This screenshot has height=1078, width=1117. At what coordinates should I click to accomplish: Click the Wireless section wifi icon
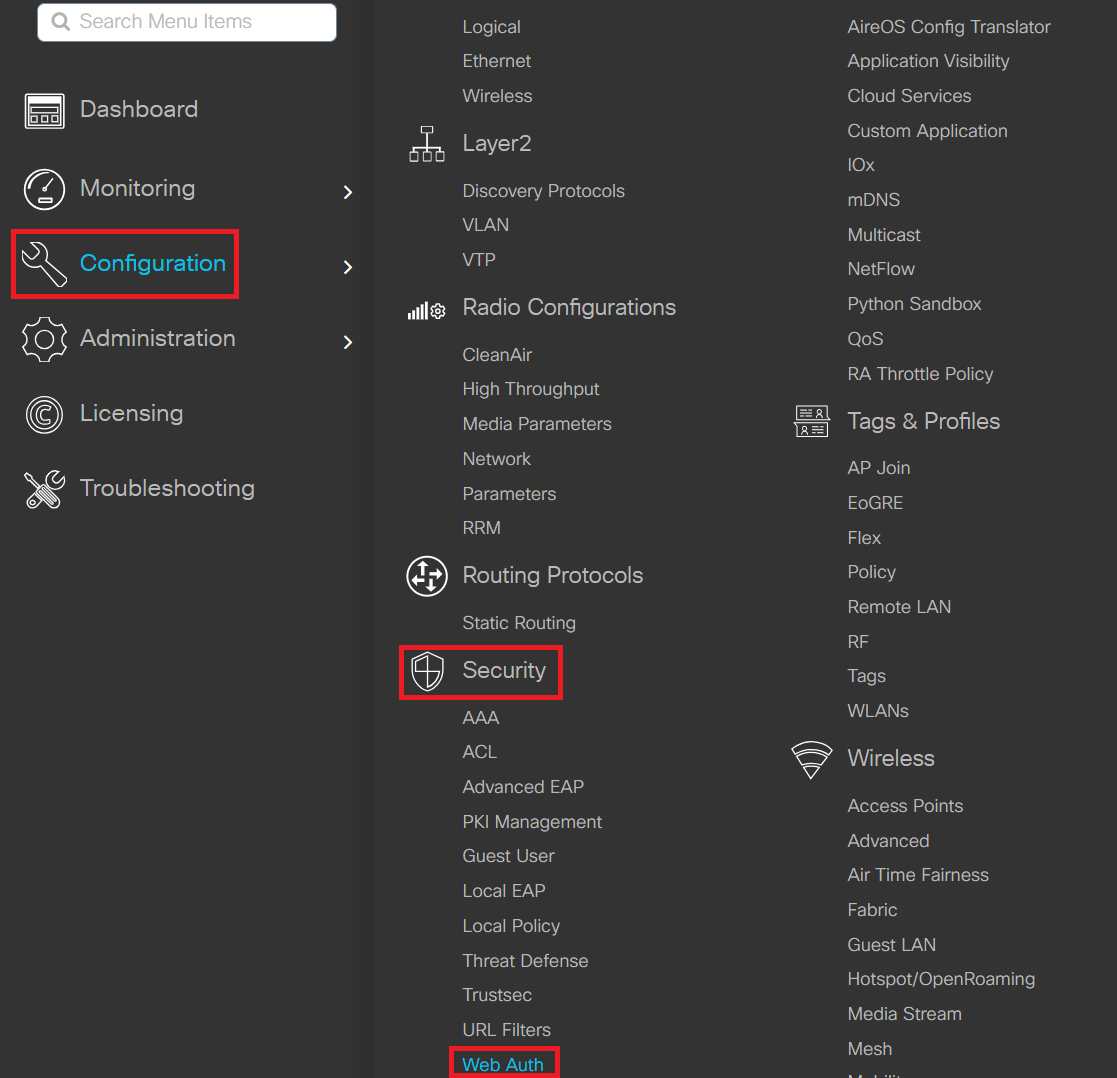811,759
